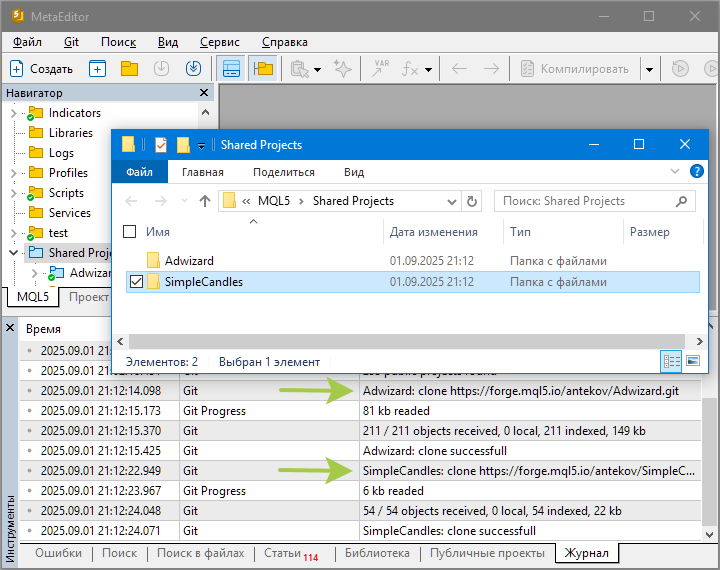Click the Explorer refresh button
Screen dimensions: 720x570
(472, 201)
